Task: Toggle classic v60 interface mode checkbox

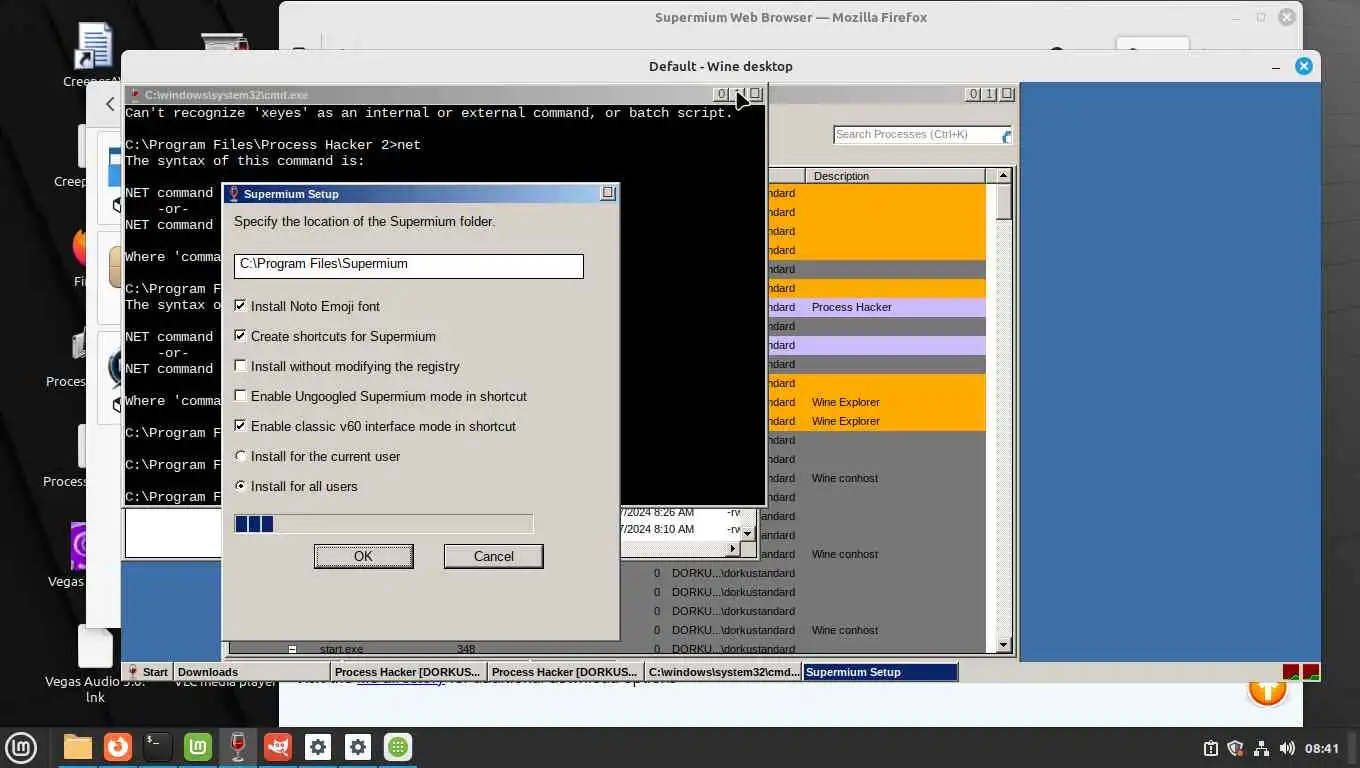Action: (x=240, y=426)
